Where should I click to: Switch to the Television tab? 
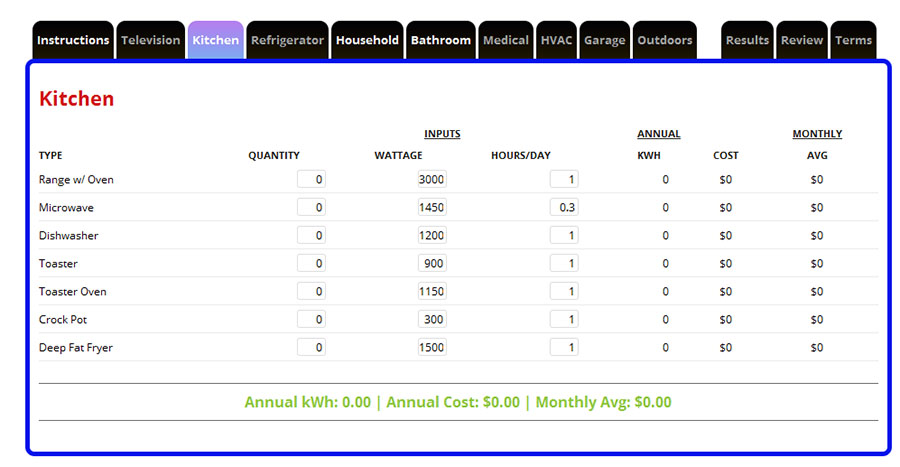(151, 40)
